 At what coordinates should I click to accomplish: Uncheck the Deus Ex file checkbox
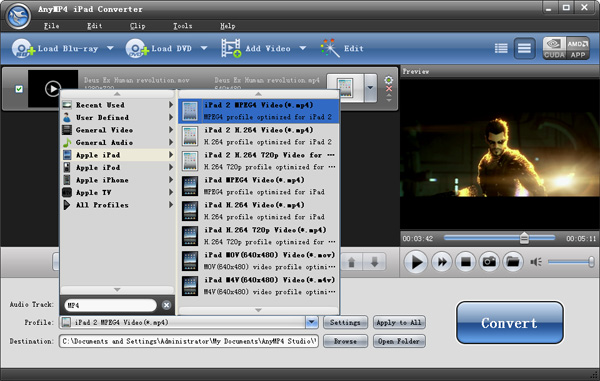coord(19,89)
